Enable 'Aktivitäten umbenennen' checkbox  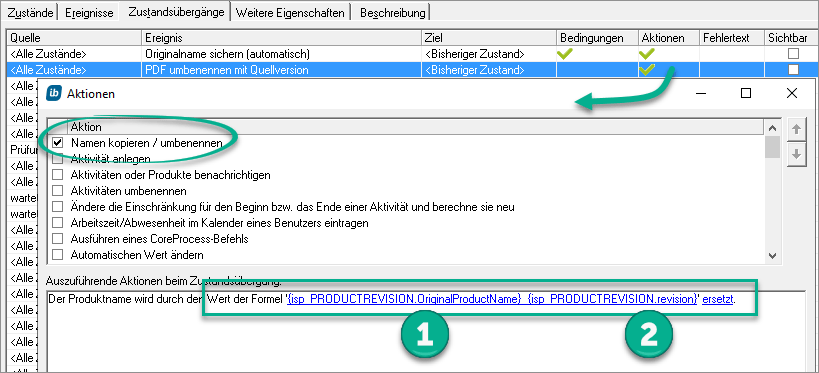click(57, 191)
